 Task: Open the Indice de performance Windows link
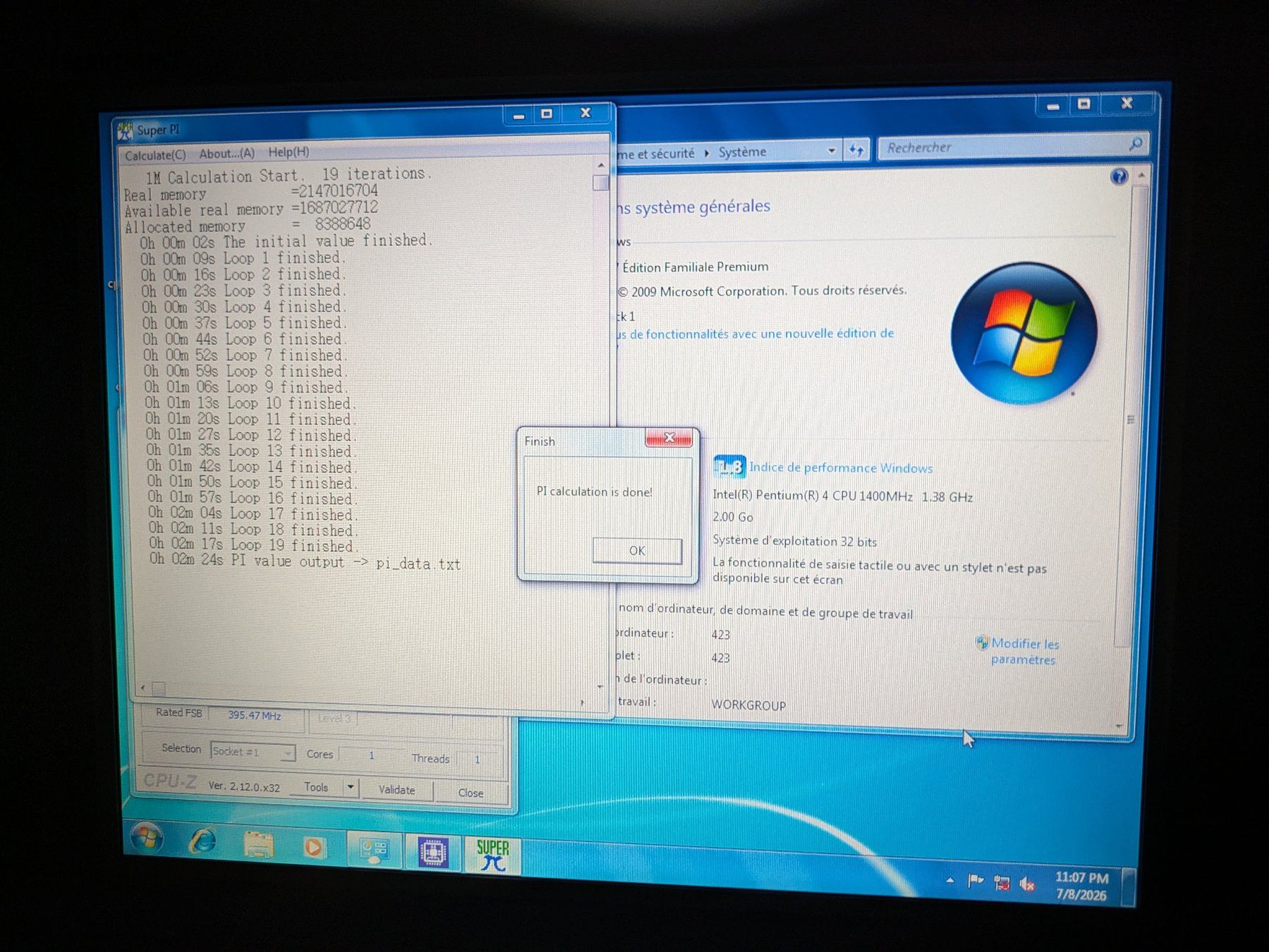click(x=841, y=468)
